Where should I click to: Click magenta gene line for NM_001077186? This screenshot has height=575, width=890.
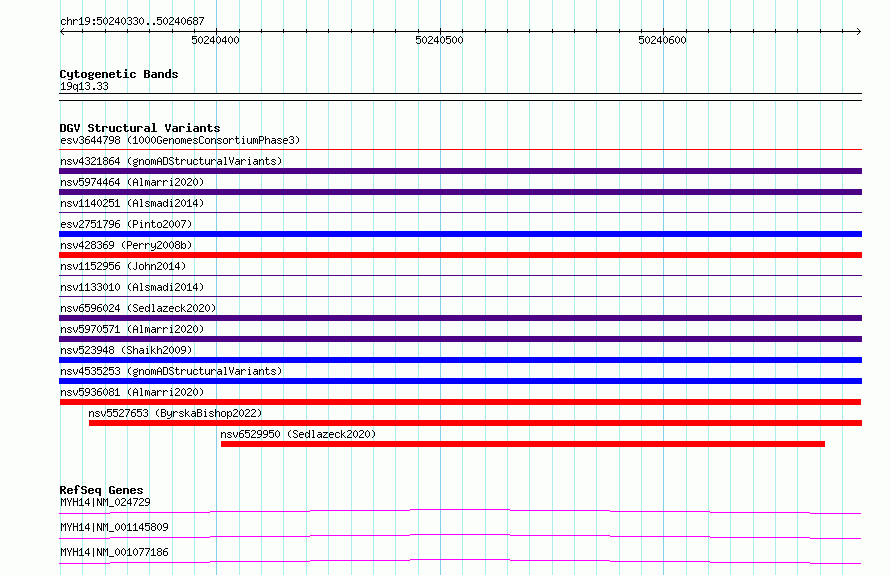click(x=460, y=561)
